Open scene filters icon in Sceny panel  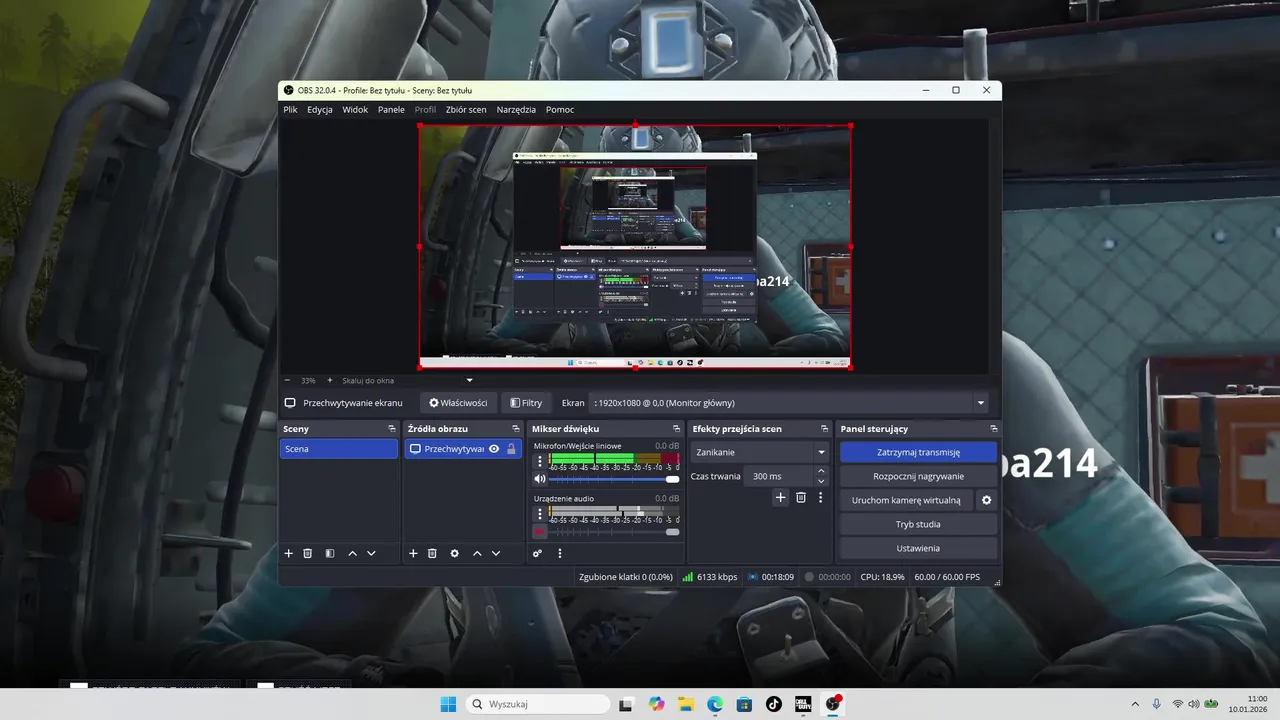[330, 553]
